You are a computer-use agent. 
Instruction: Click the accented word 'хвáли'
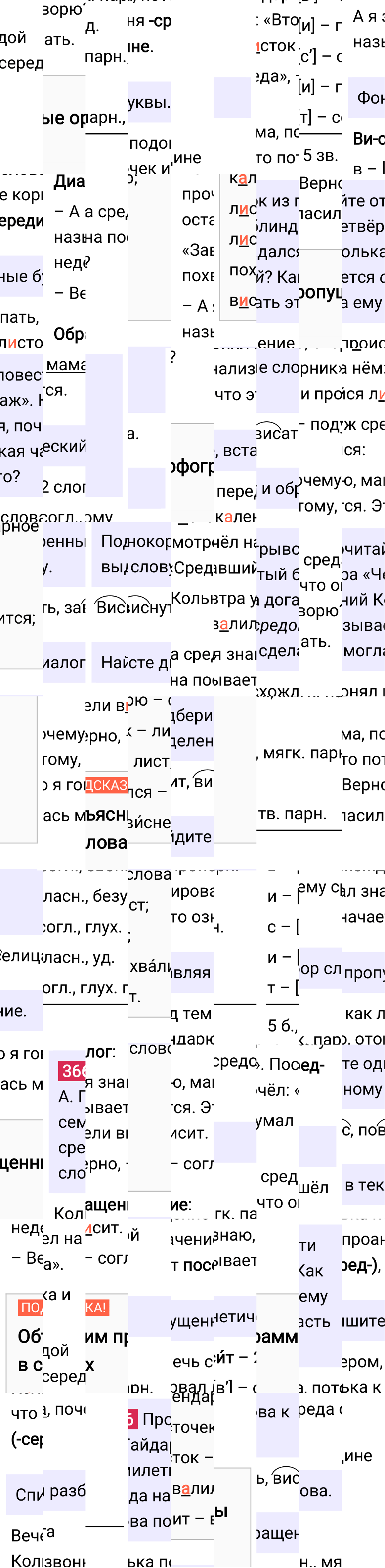point(150,966)
